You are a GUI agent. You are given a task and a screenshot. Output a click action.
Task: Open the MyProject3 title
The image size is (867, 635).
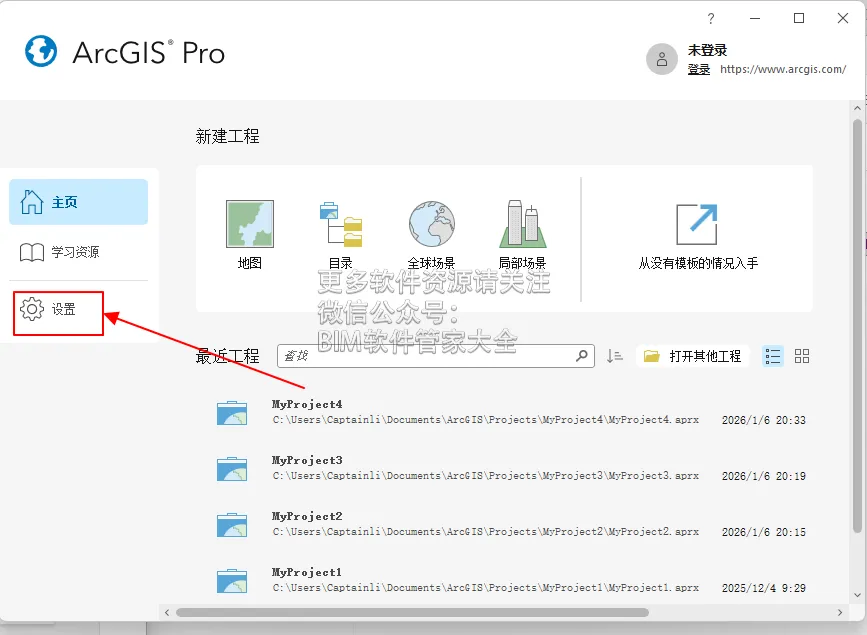pyautogui.click(x=307, y=460)
